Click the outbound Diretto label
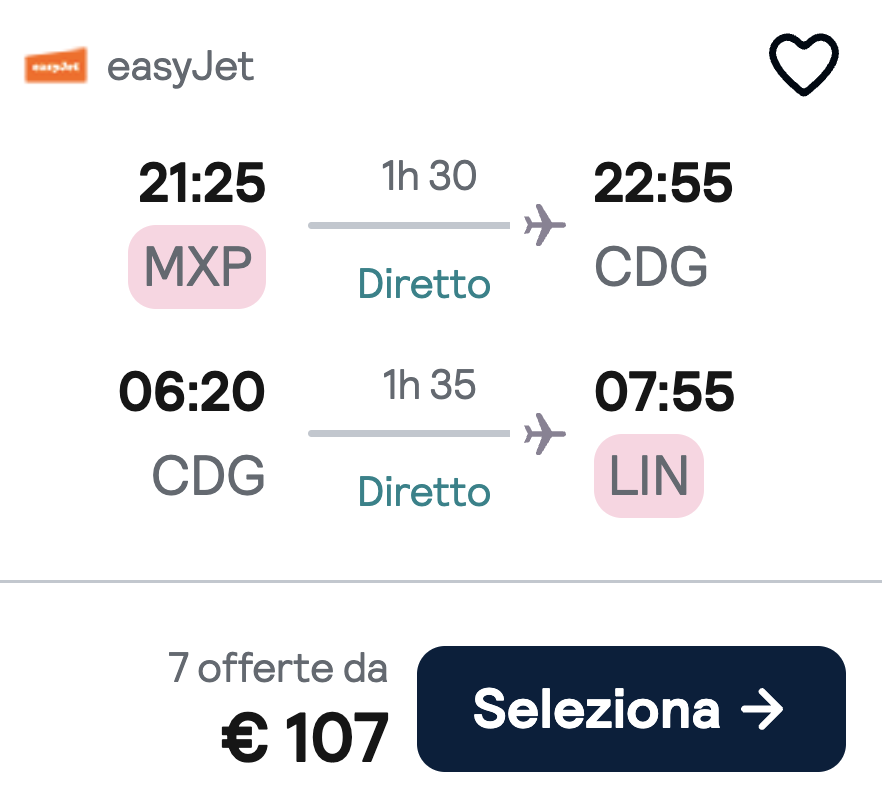 pos(424,284)
